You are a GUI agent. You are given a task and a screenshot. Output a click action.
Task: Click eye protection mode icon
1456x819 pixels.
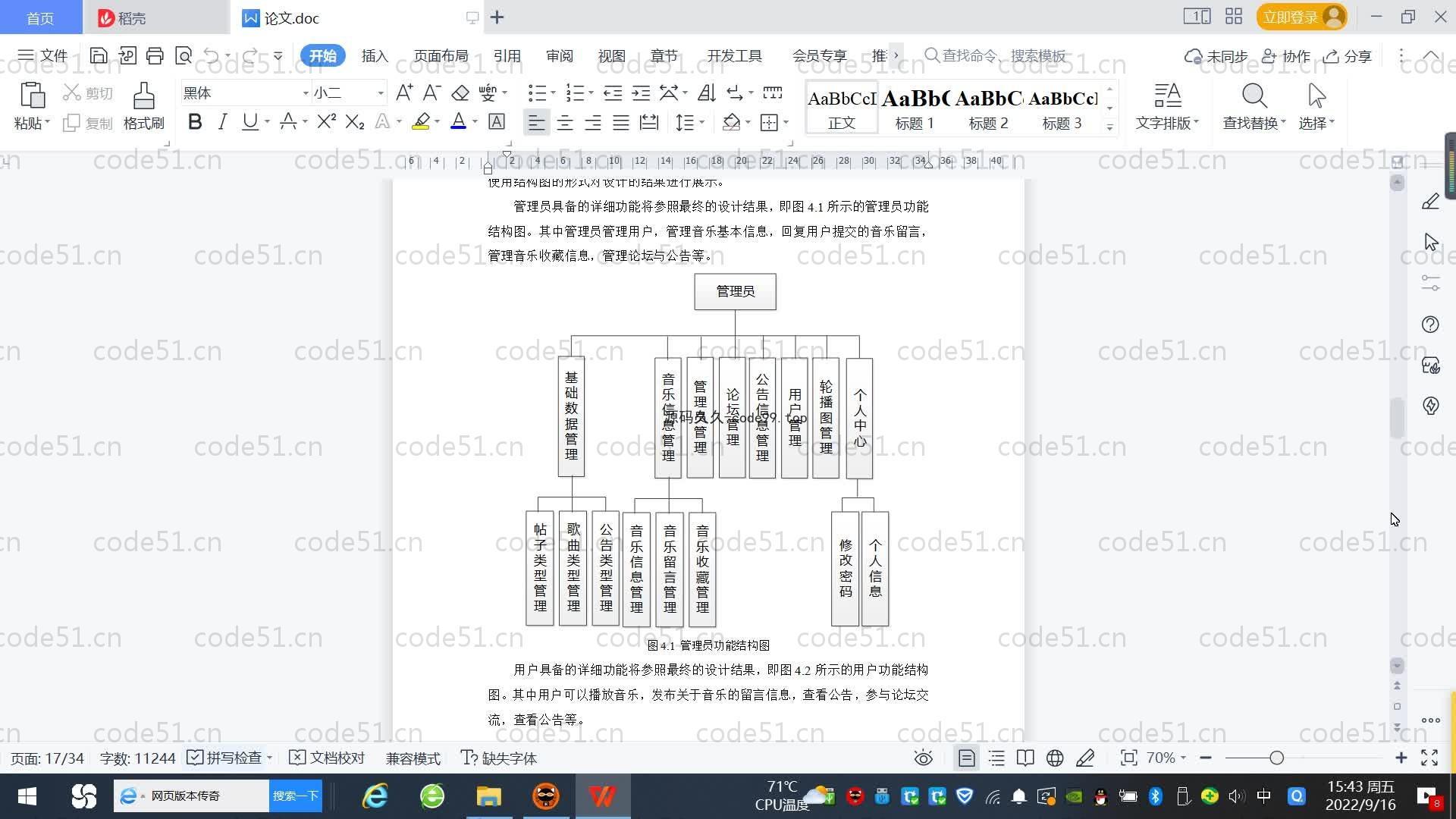[x=923, y=758]
